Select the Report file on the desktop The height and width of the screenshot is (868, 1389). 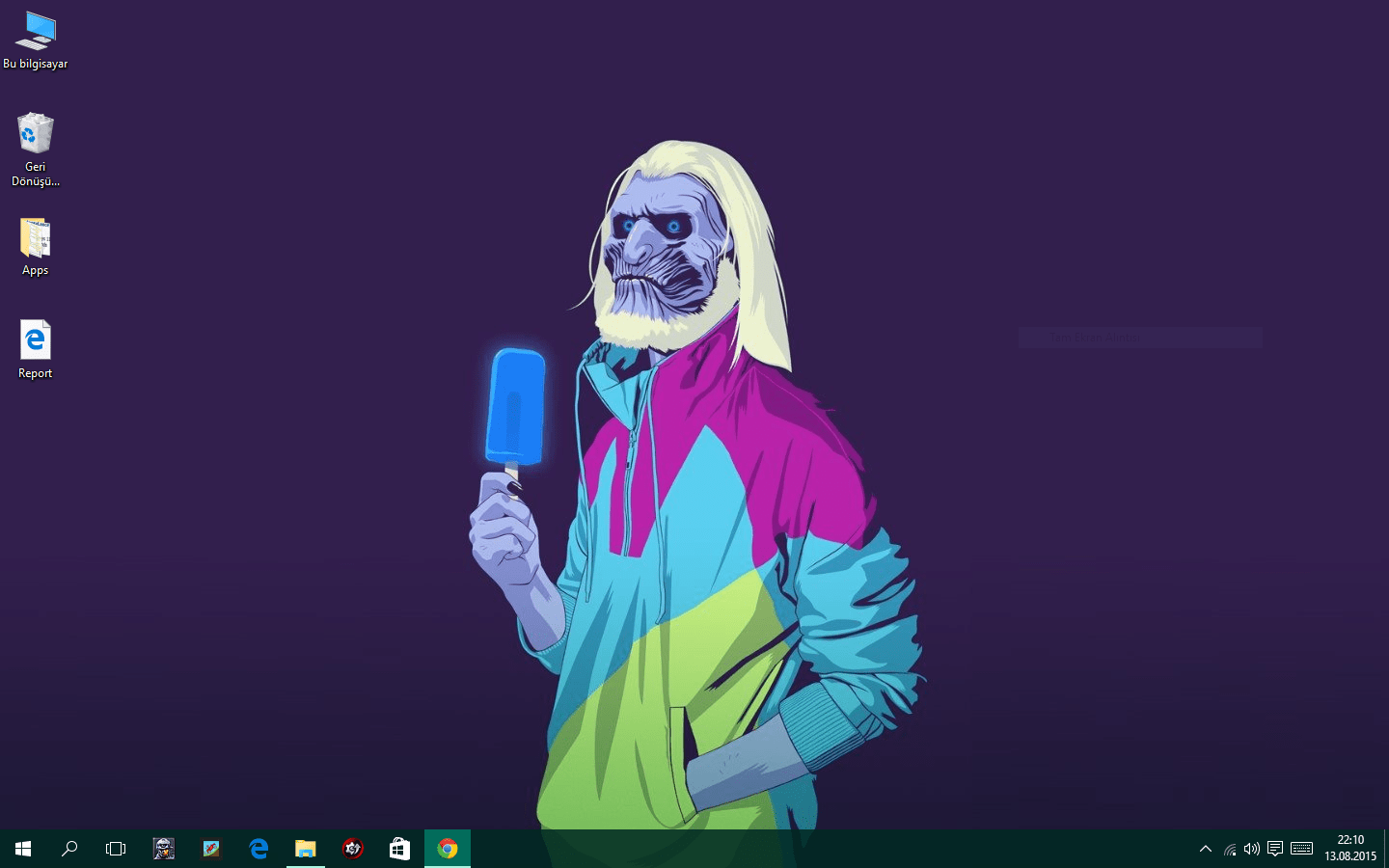[36, 349]
